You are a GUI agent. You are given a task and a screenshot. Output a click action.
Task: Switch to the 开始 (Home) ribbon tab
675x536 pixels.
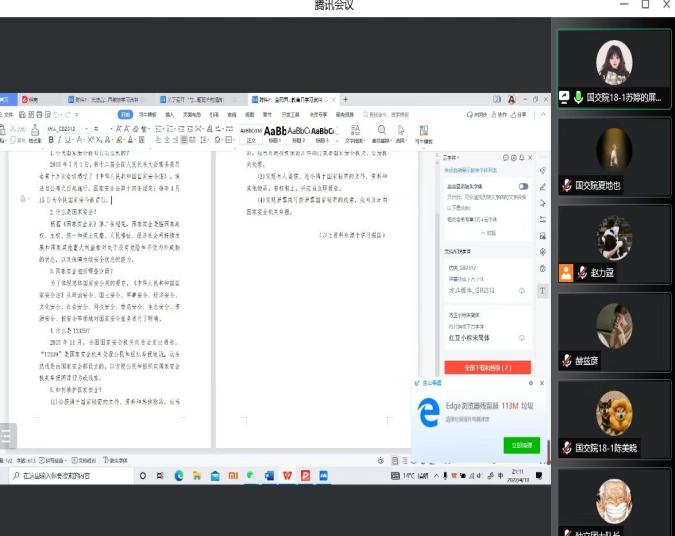point(125,115)
